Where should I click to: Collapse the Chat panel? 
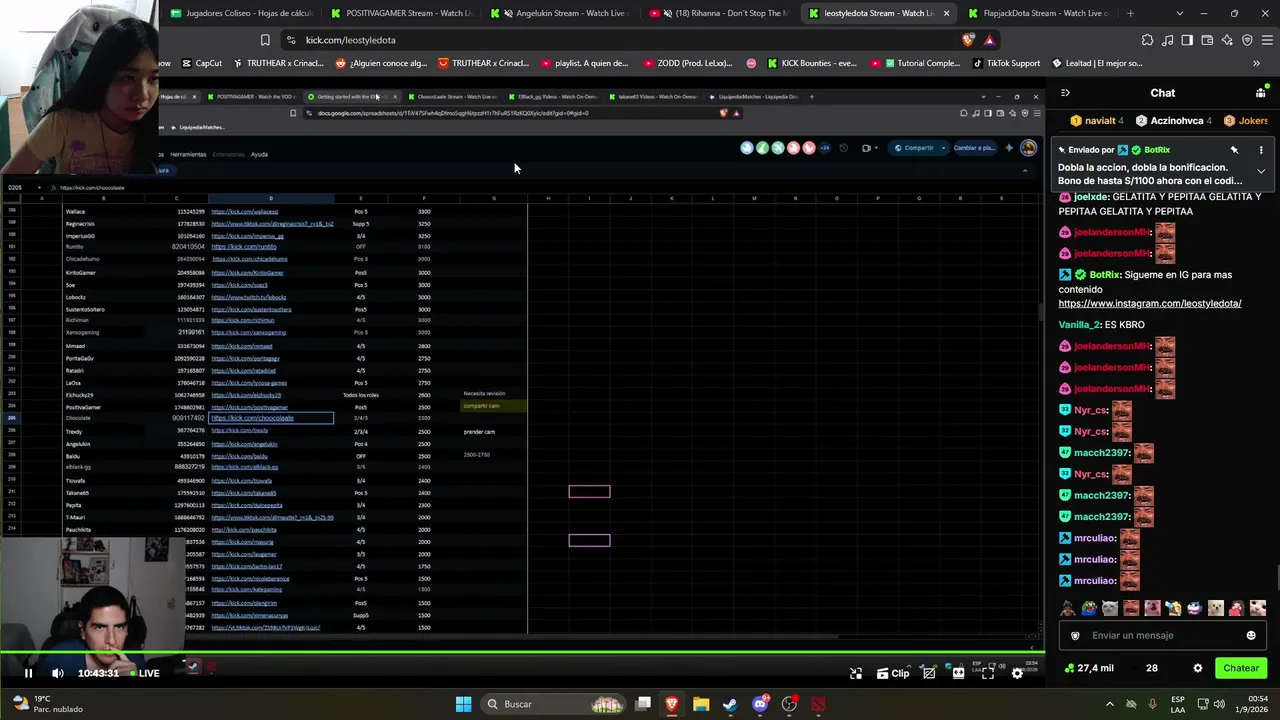(1065, 93)
